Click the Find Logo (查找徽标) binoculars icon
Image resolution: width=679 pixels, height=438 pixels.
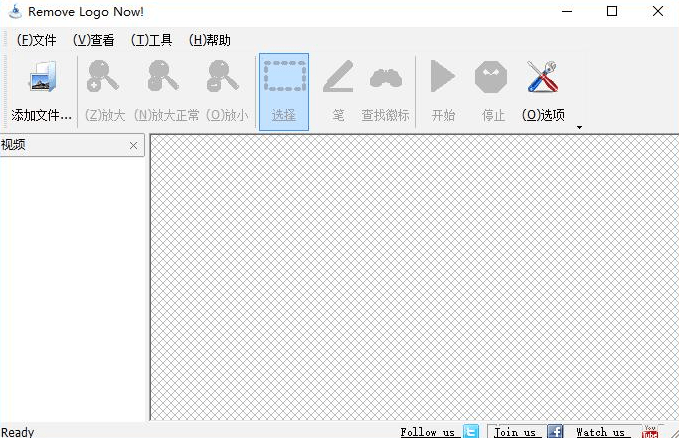(x=386, y=78)
